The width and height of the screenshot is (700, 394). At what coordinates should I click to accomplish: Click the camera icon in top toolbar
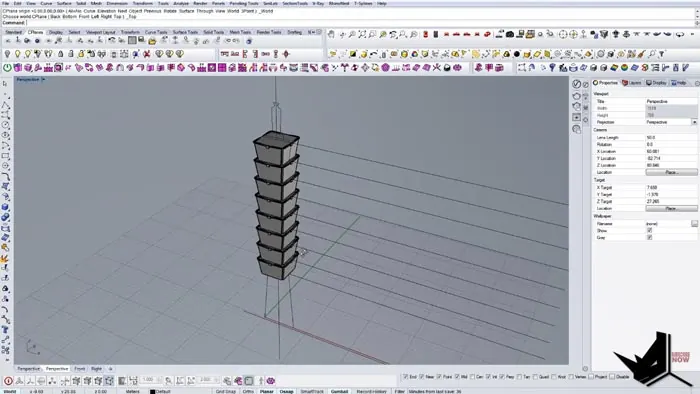click(510, 34)
